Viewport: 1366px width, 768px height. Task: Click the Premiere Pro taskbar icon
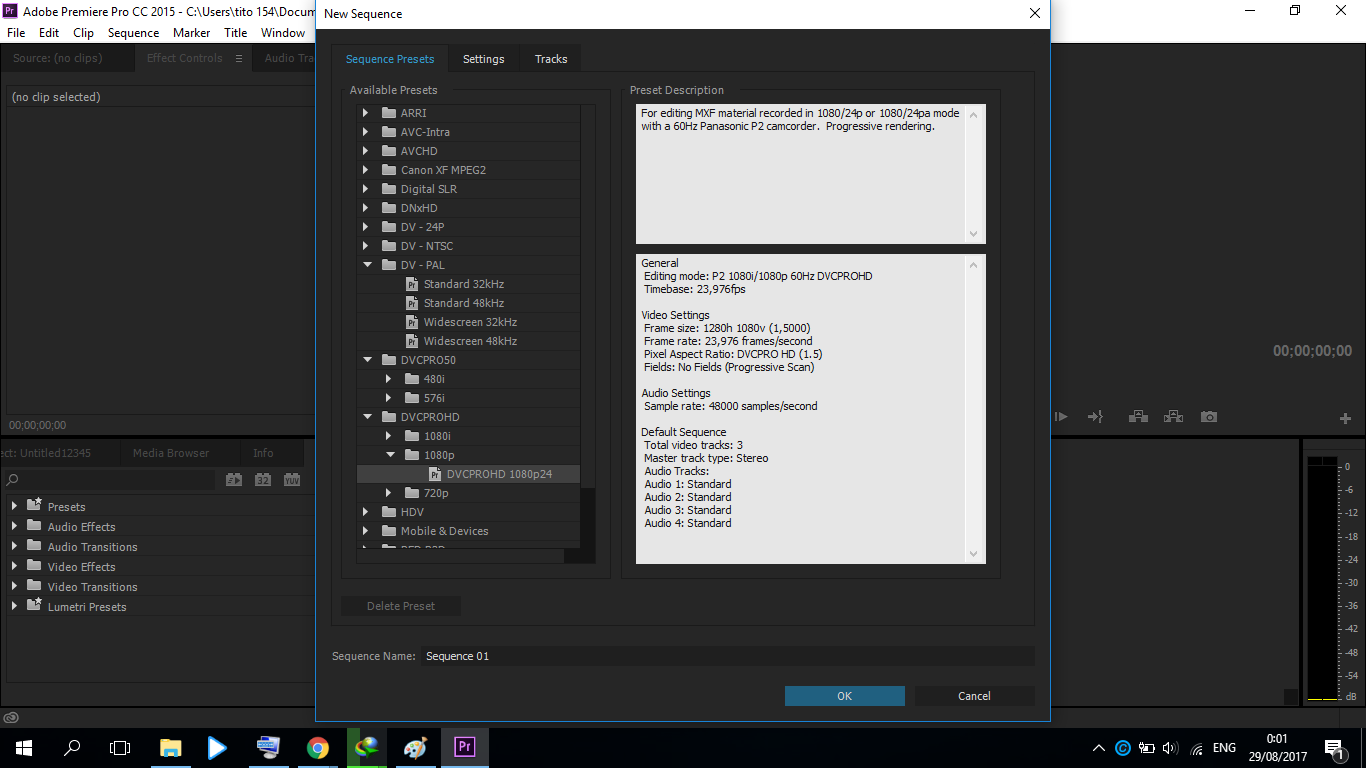pos(464,748)
